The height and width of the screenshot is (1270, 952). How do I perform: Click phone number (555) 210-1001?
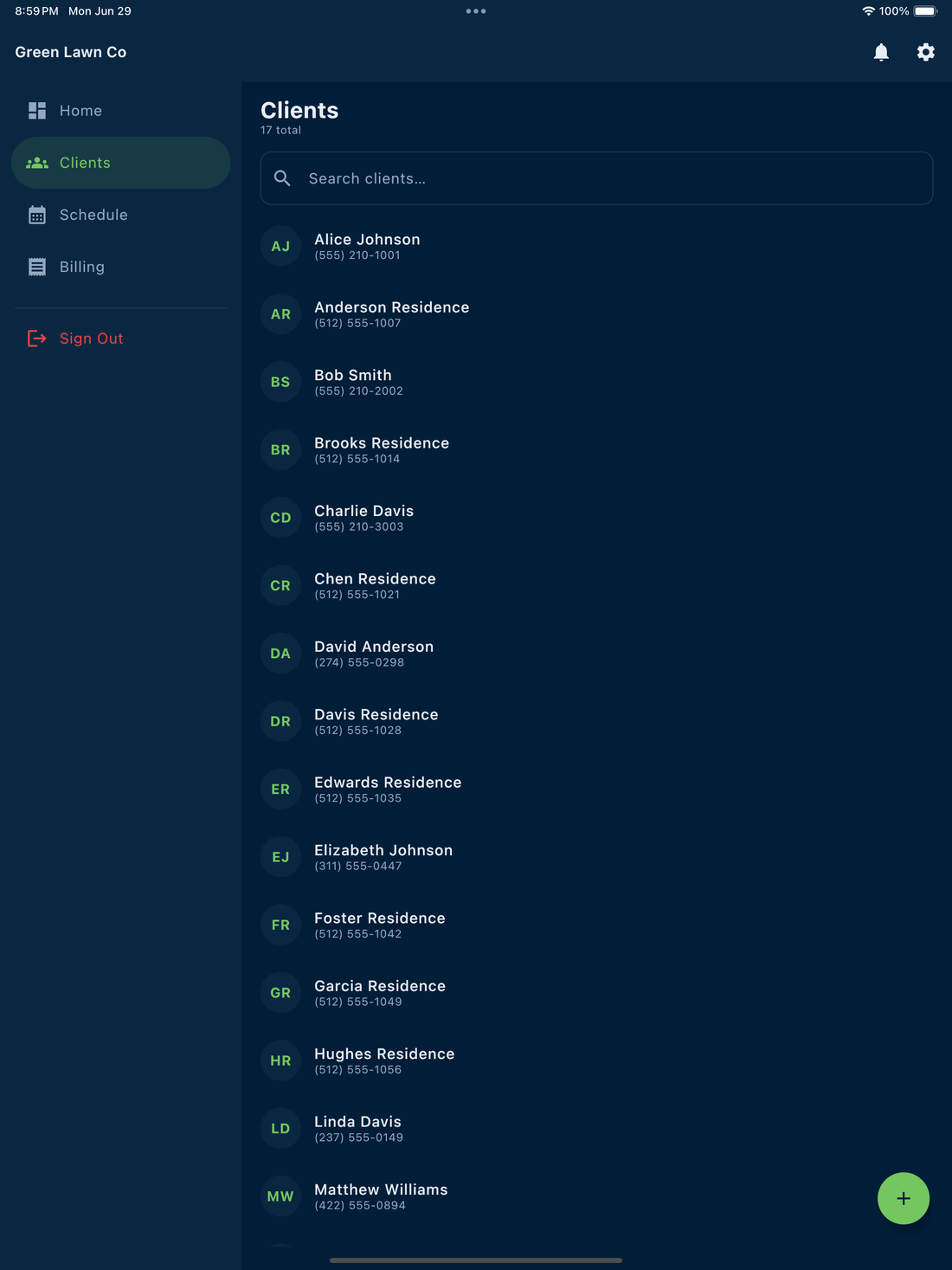click(357, 255)
